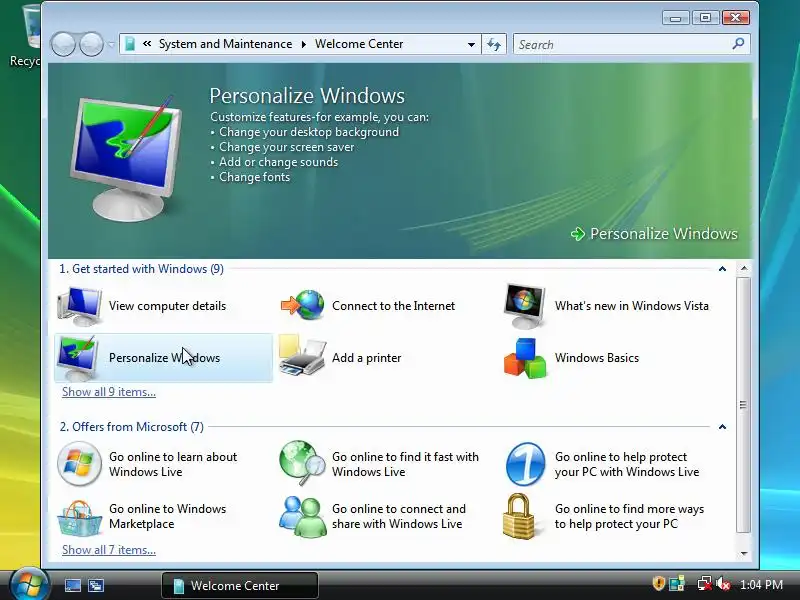The height and width of the screenshot is (600, 800).
Task: Select the Connect to the Internet label
Action: point(393,306)
